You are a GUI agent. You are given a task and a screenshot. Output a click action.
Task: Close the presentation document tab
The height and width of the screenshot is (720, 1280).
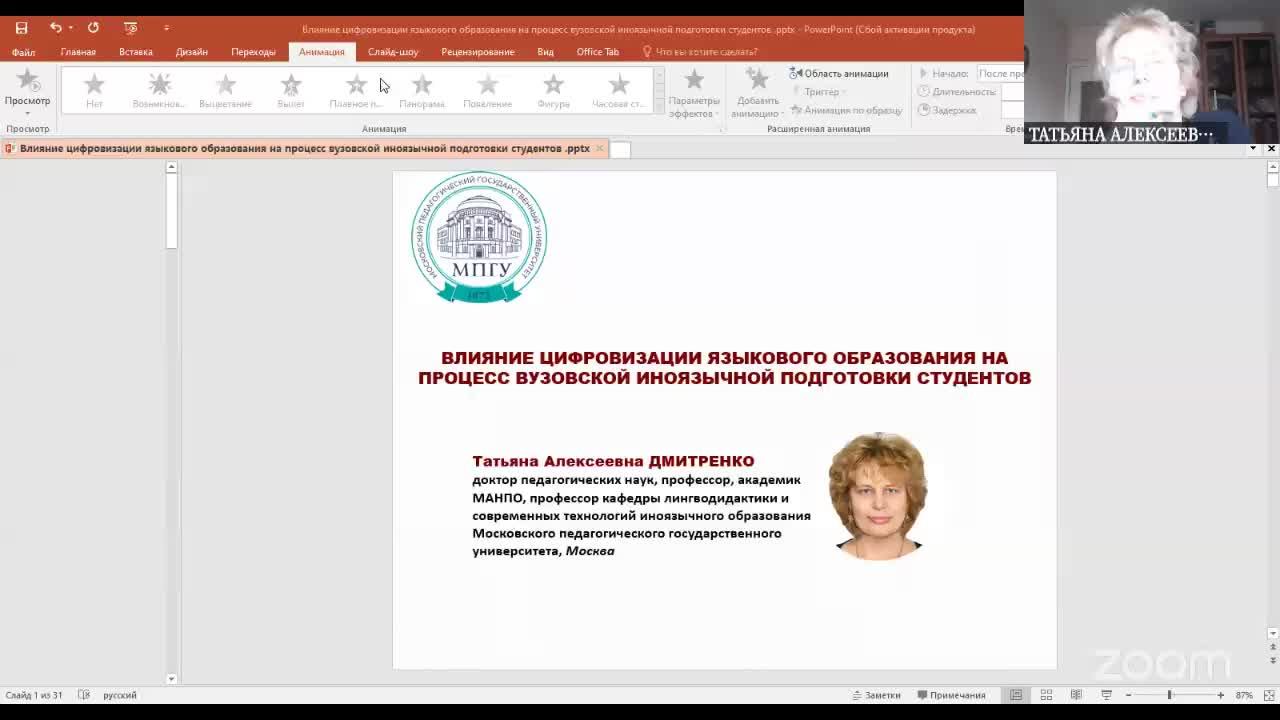point(600,148)
